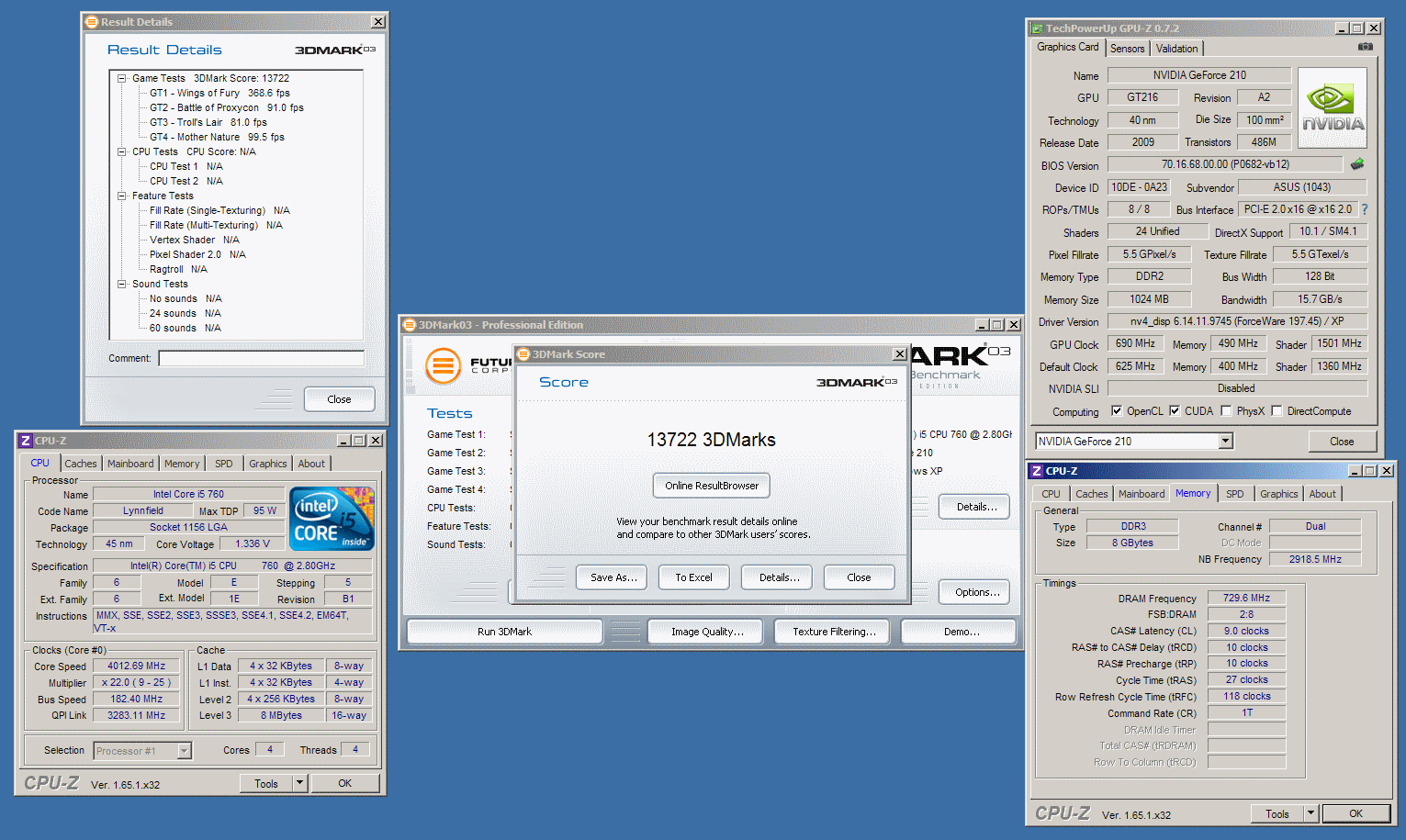Click the Demo... button
Viewport: 1406px width, 840px height.
tap(961, 632)
